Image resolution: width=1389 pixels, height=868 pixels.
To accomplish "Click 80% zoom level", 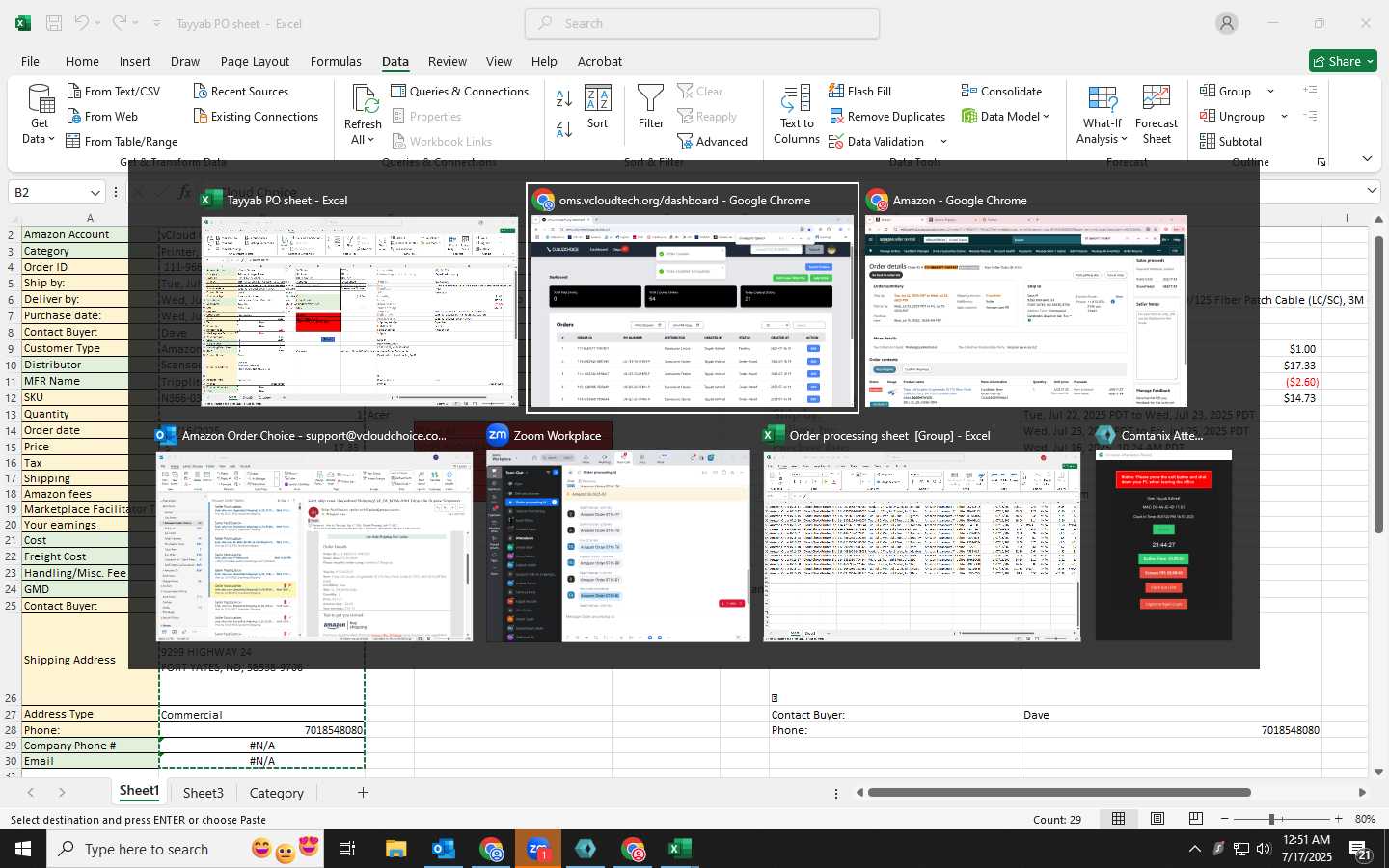I will 1366,819.
